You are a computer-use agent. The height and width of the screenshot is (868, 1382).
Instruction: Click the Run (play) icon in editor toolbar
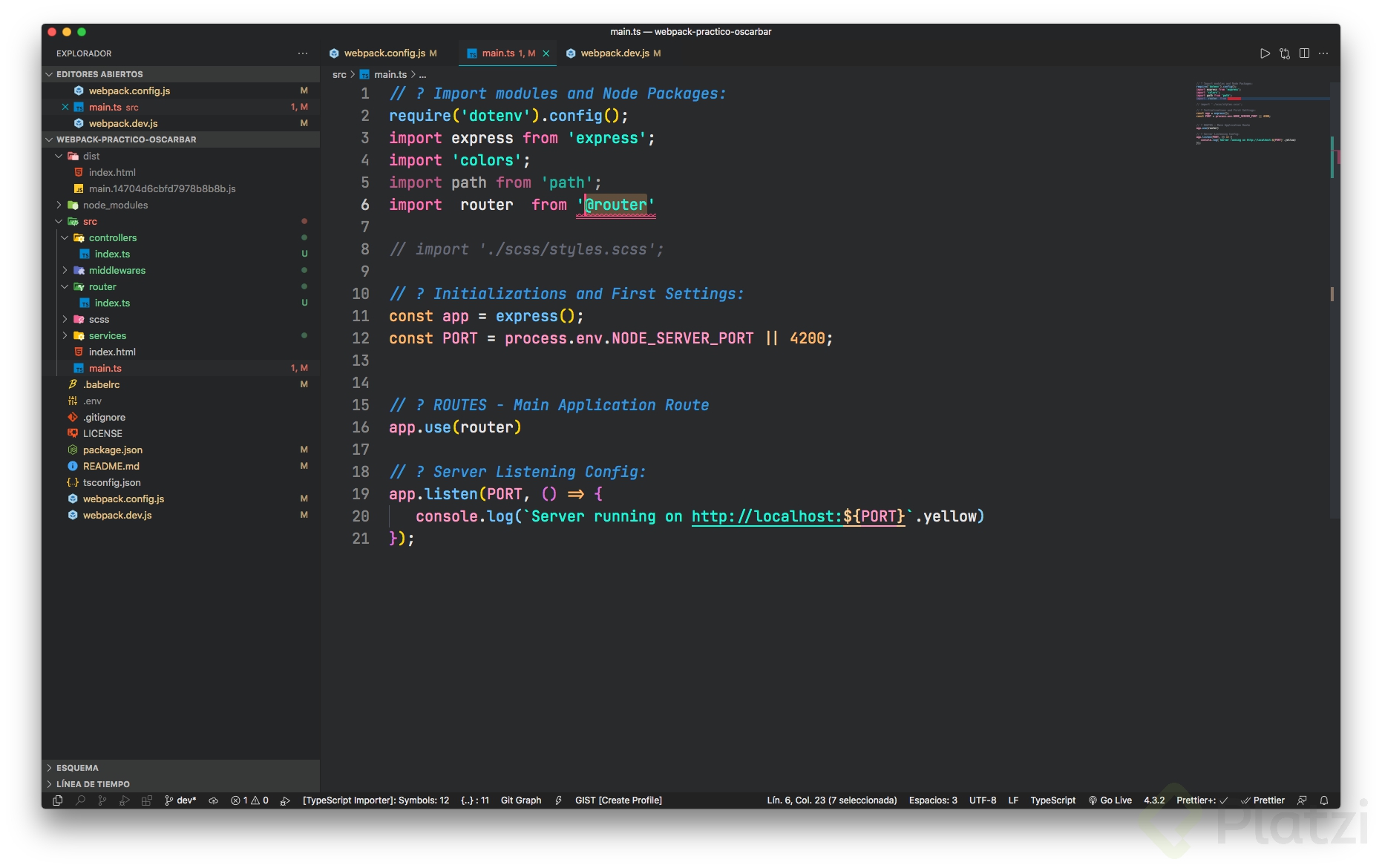(1265, 53)
